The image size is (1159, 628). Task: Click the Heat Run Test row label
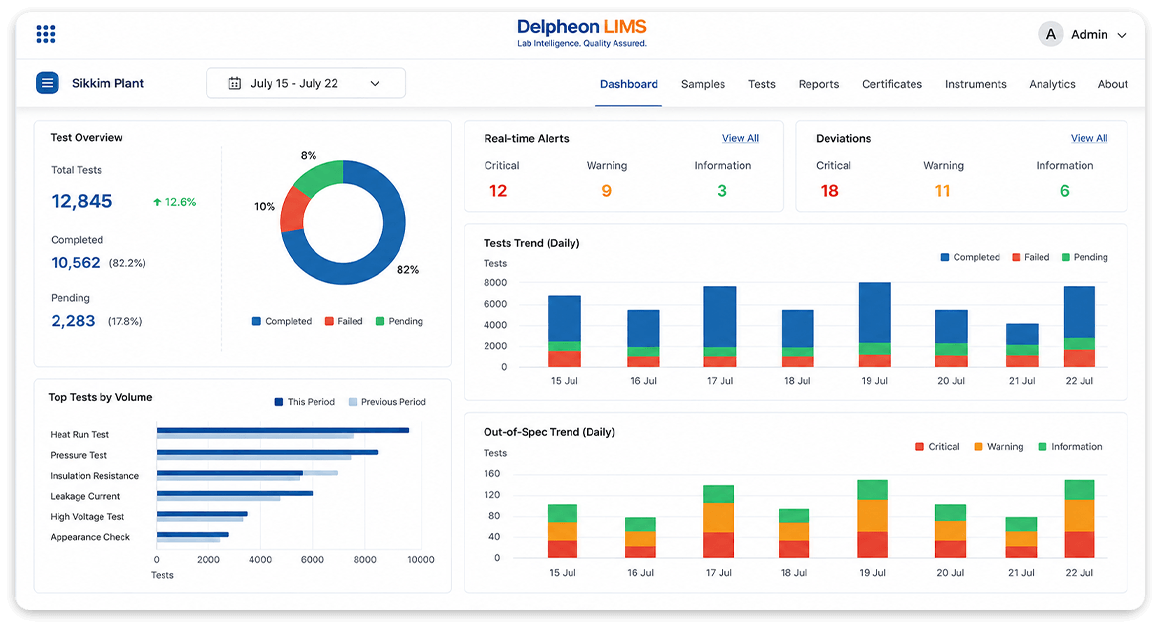pyautogui.click(x=79, y=434)
